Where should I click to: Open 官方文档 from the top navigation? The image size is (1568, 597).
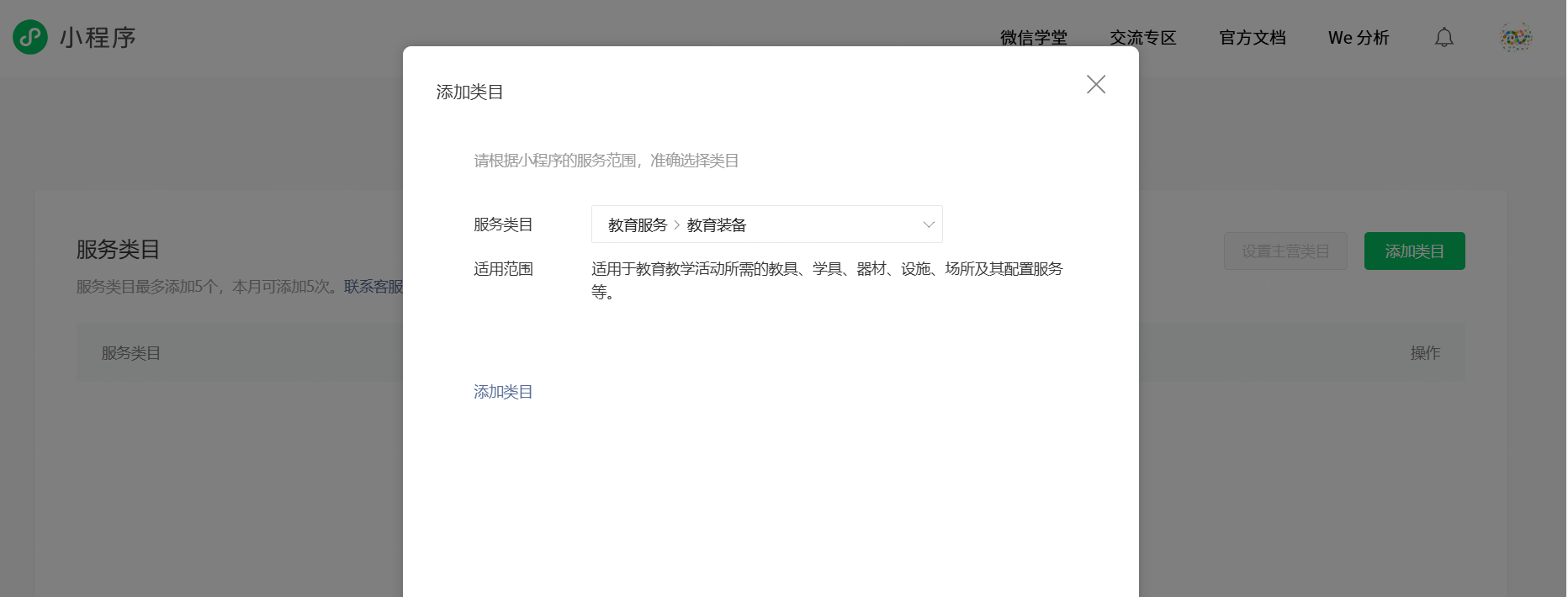[x=1252, y=38]
